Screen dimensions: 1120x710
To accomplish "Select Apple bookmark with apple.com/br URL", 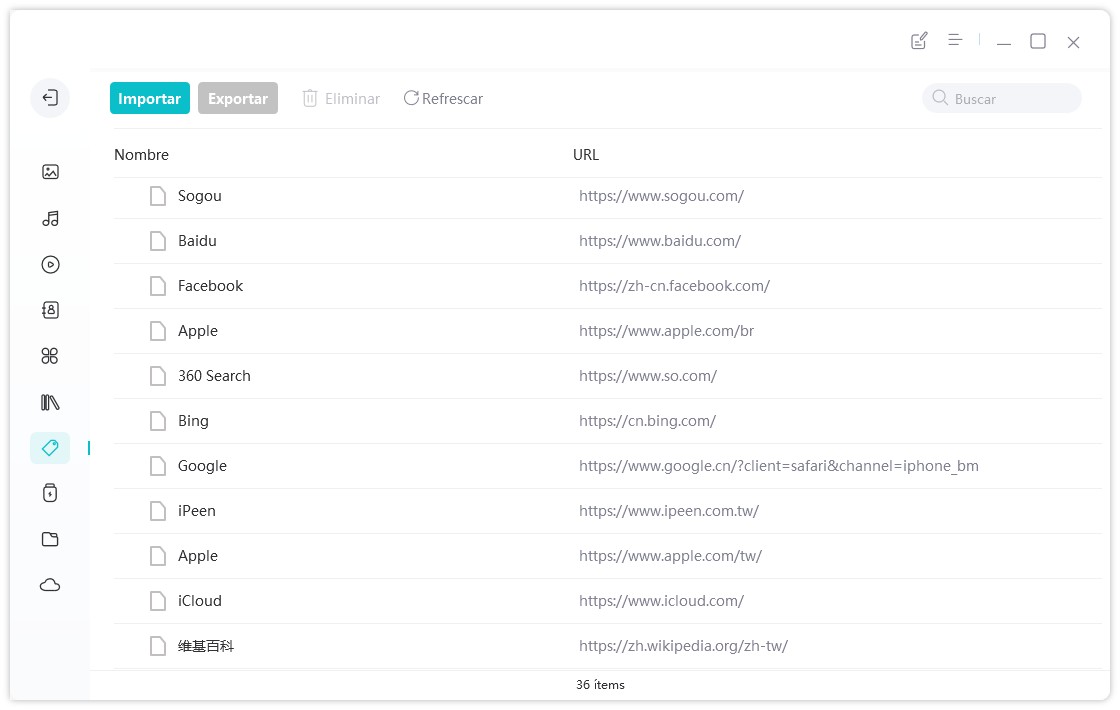I will point(198,331).
